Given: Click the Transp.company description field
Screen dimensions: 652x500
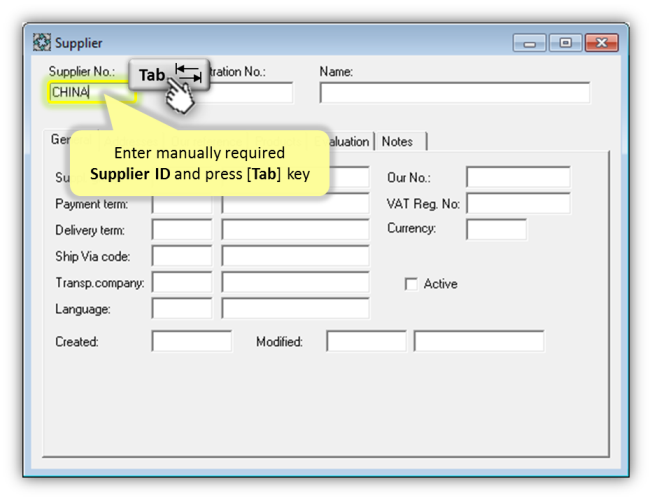Looking at the screenshot, I should [x=295, y=282].
